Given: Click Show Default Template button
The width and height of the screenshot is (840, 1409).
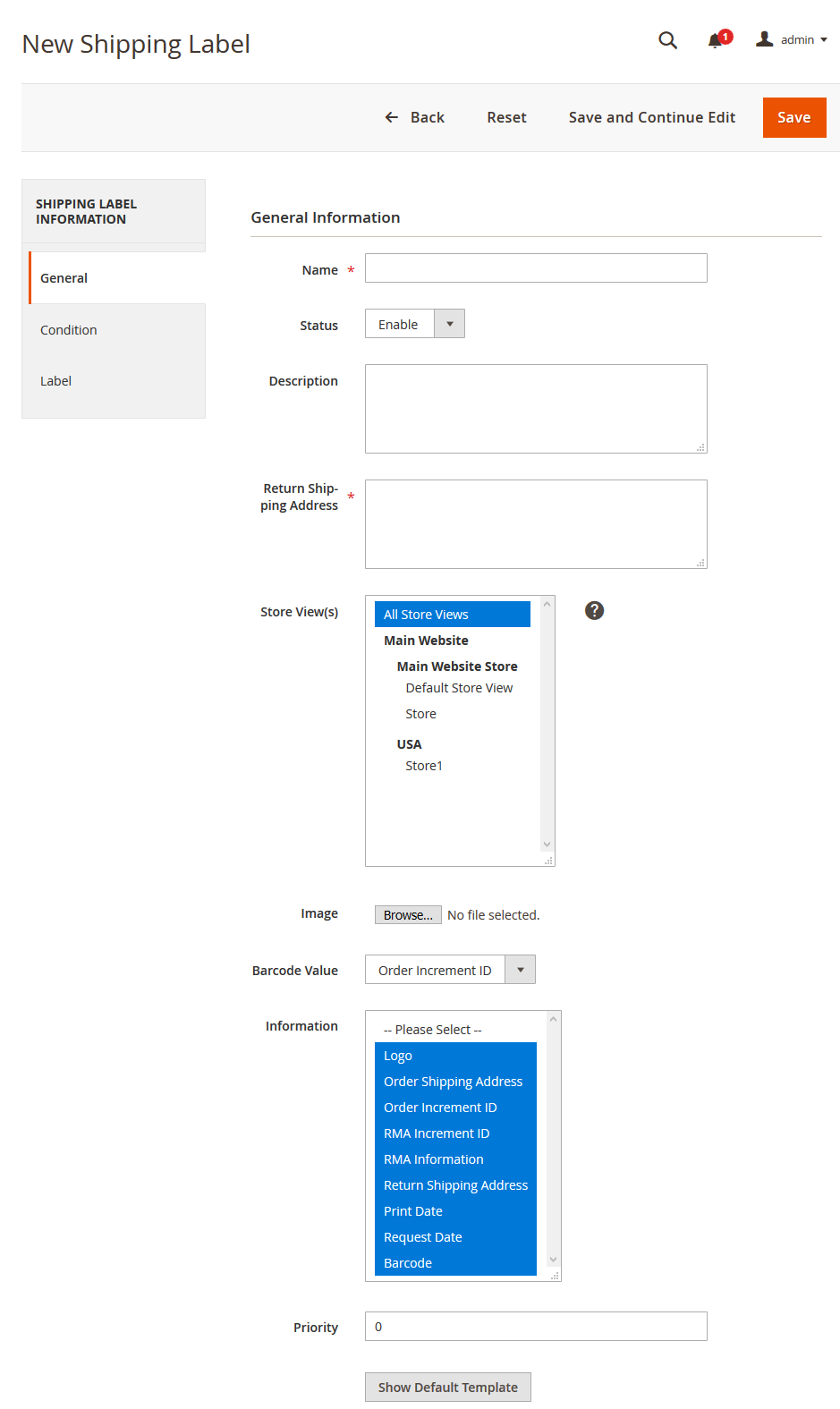Looking at the screenshot, I should 447,1387.
